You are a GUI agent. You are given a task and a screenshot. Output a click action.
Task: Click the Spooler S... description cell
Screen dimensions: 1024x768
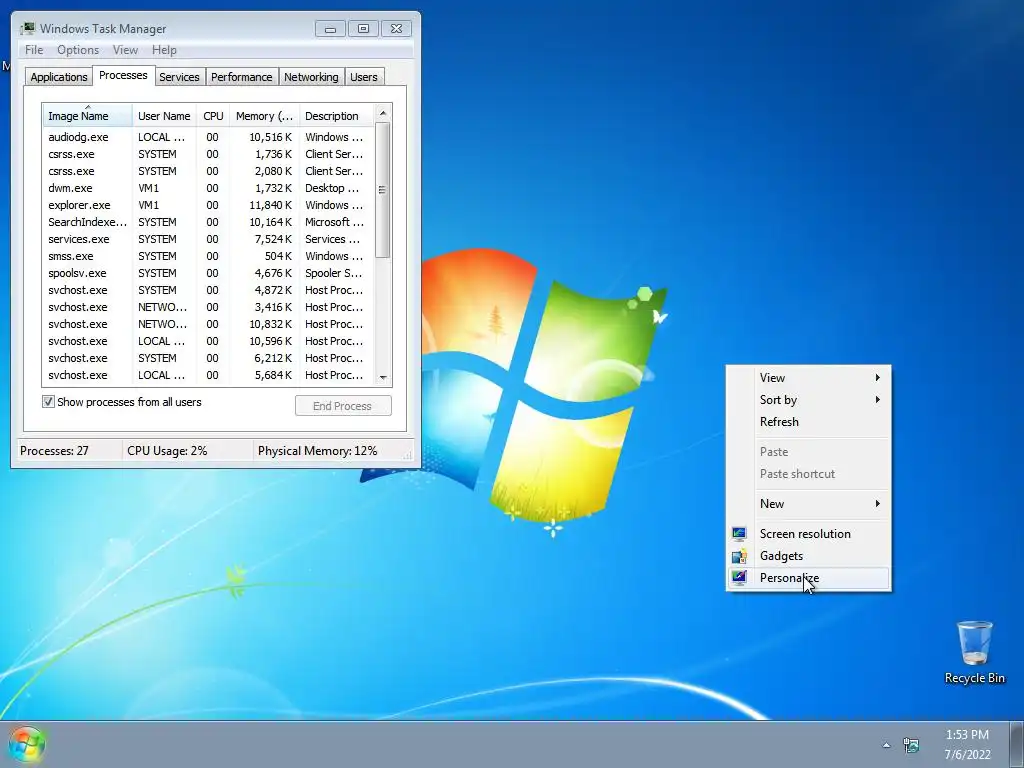coord(334,273)
